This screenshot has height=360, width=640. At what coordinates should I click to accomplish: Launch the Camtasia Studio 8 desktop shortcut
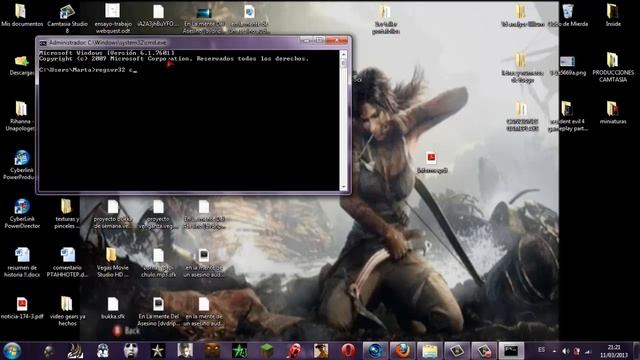[x=67, y=18]
